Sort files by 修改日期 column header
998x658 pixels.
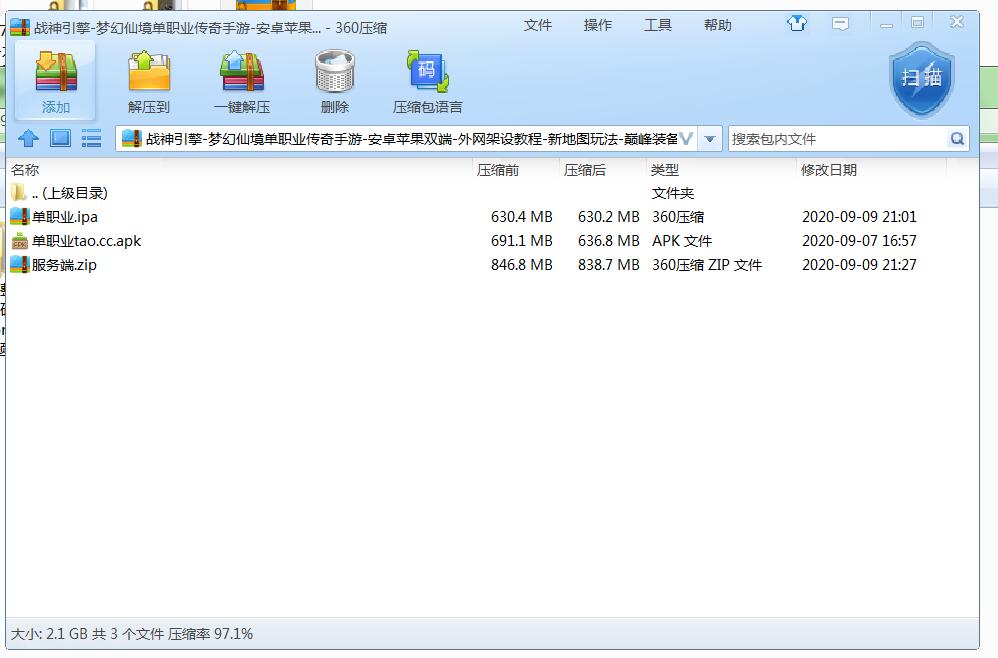click(x=829, y=170)
